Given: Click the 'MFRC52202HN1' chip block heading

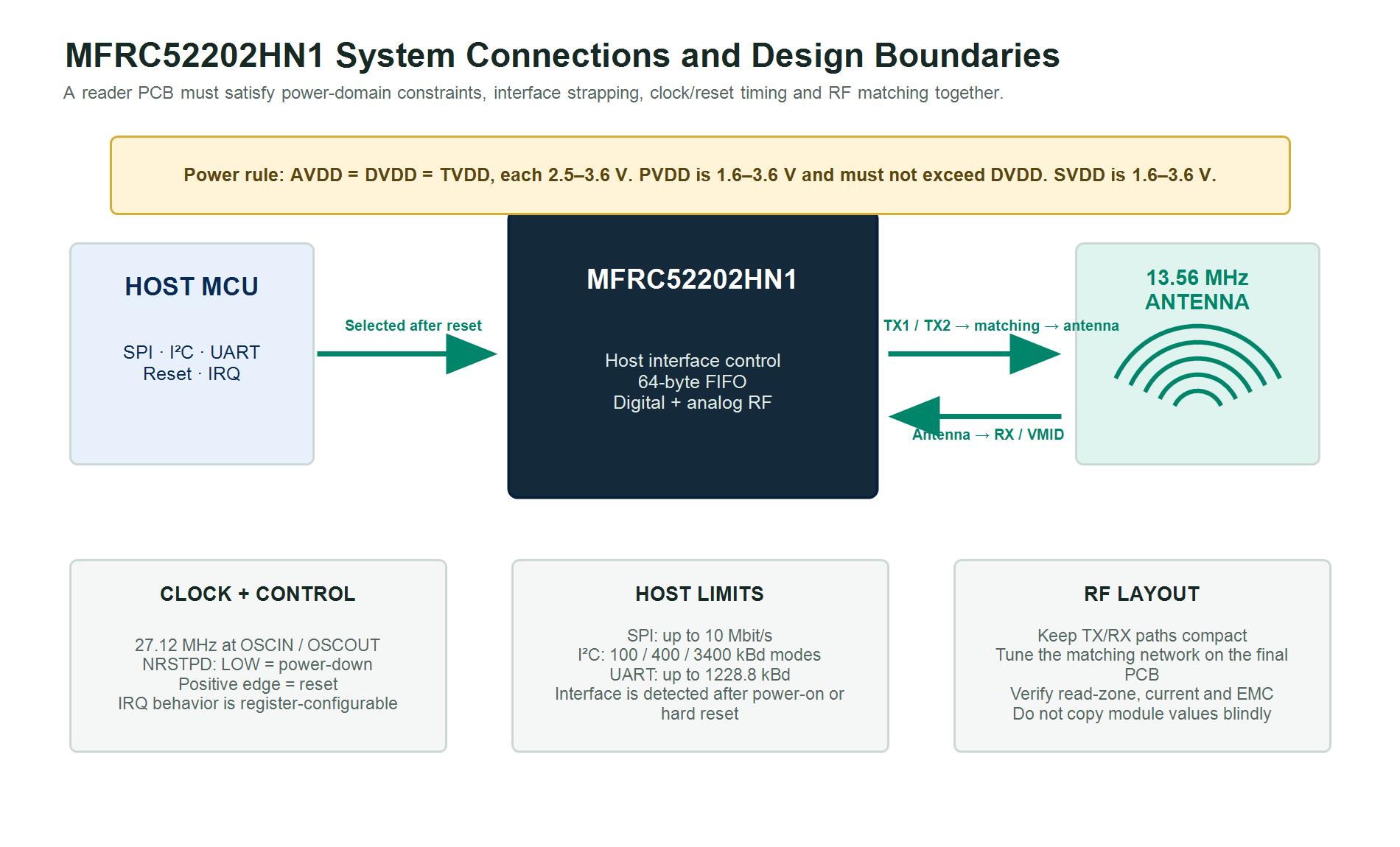Looking at the screenshot, I should click(x=692, y=280).
